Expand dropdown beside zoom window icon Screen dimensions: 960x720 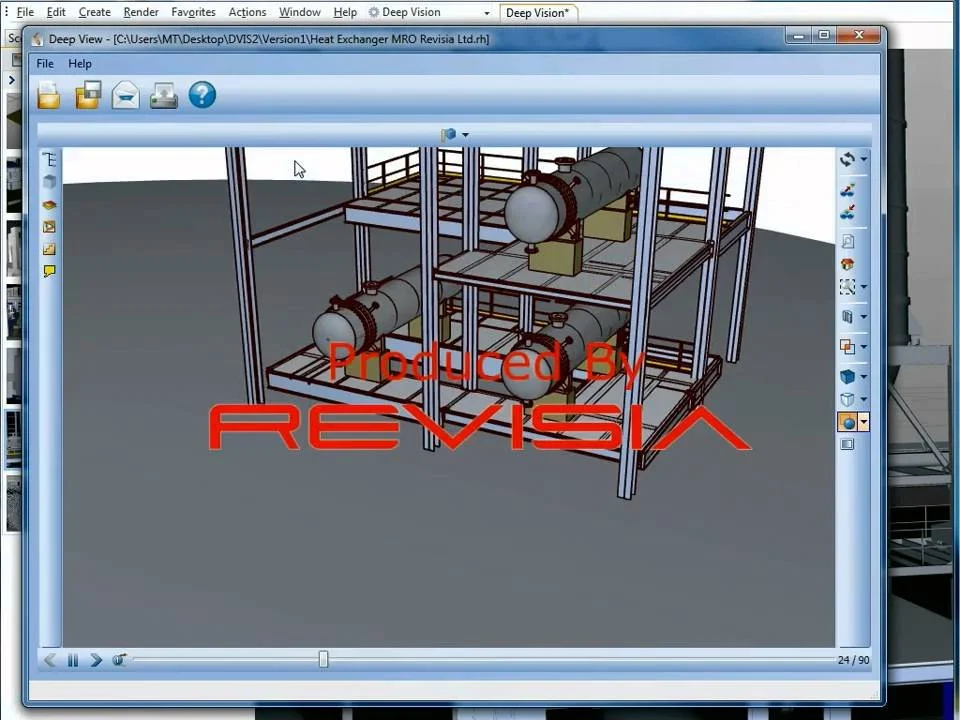point(863,287)
